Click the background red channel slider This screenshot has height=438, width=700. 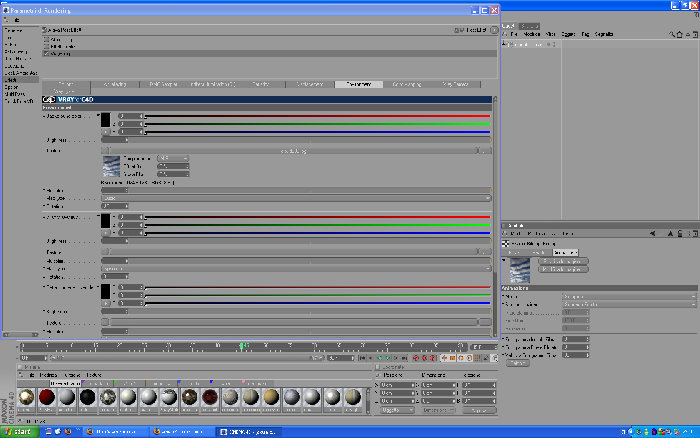(x=317, y=116)
